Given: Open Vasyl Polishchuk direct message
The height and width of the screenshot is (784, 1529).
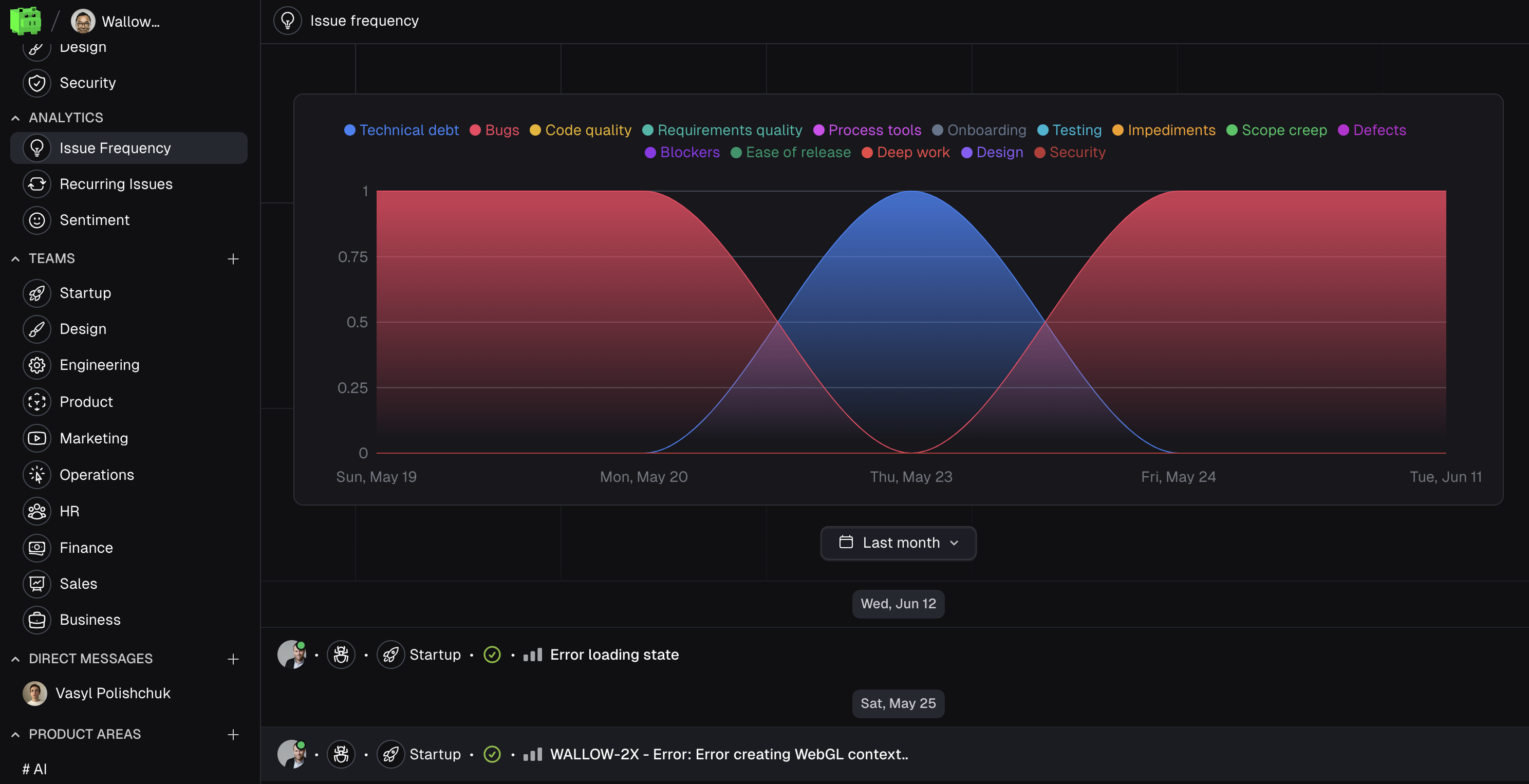Looking at the screenshot, I should [112, 693].
